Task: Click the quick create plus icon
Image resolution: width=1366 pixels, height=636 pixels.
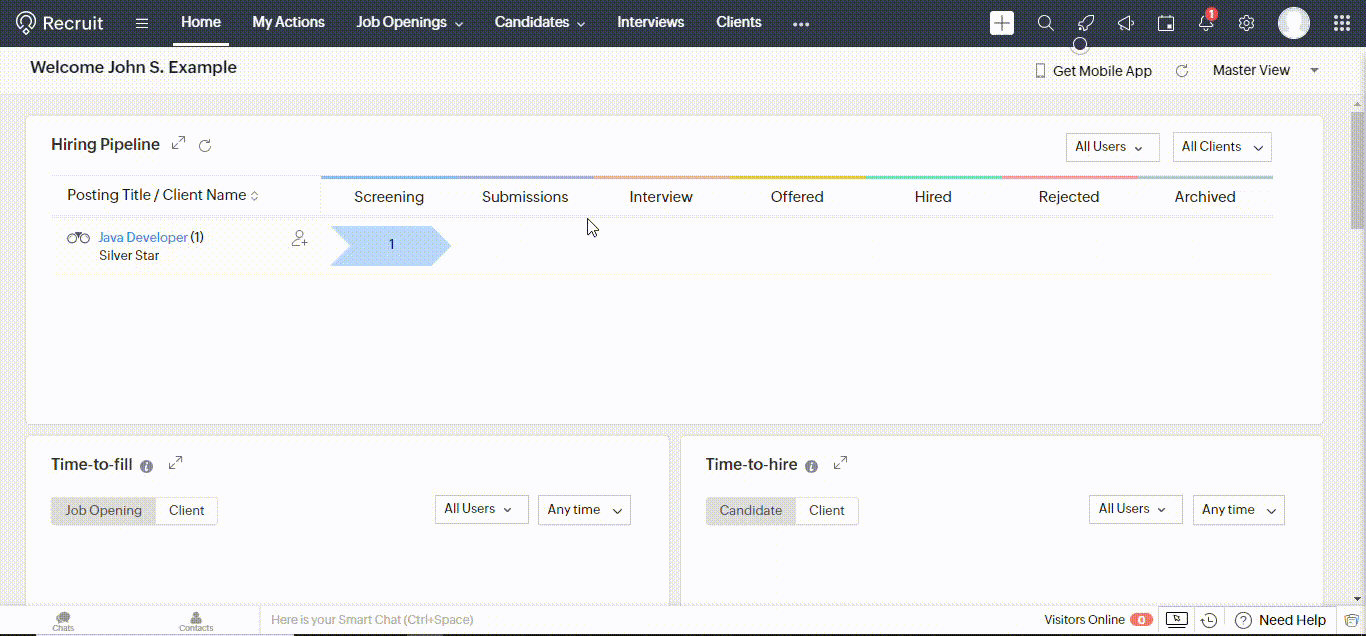Action: pyautogui.click(x=1001, y=23)
